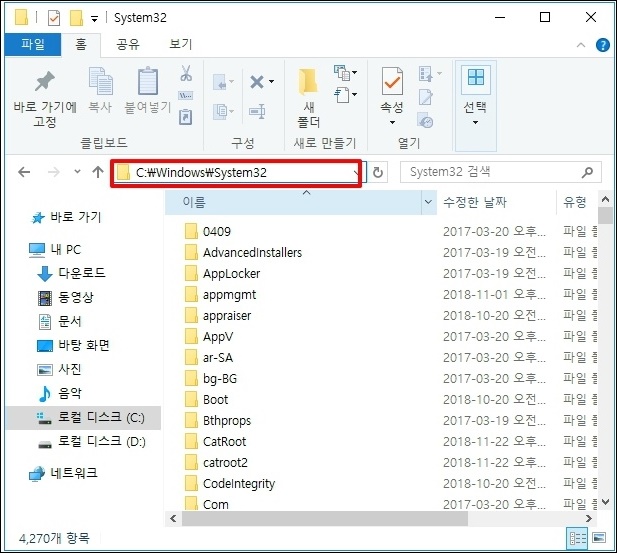Viewport: 617px width, 553px height.
Task: Open the 파일 (File) menu tab
Action: [33, 44]
